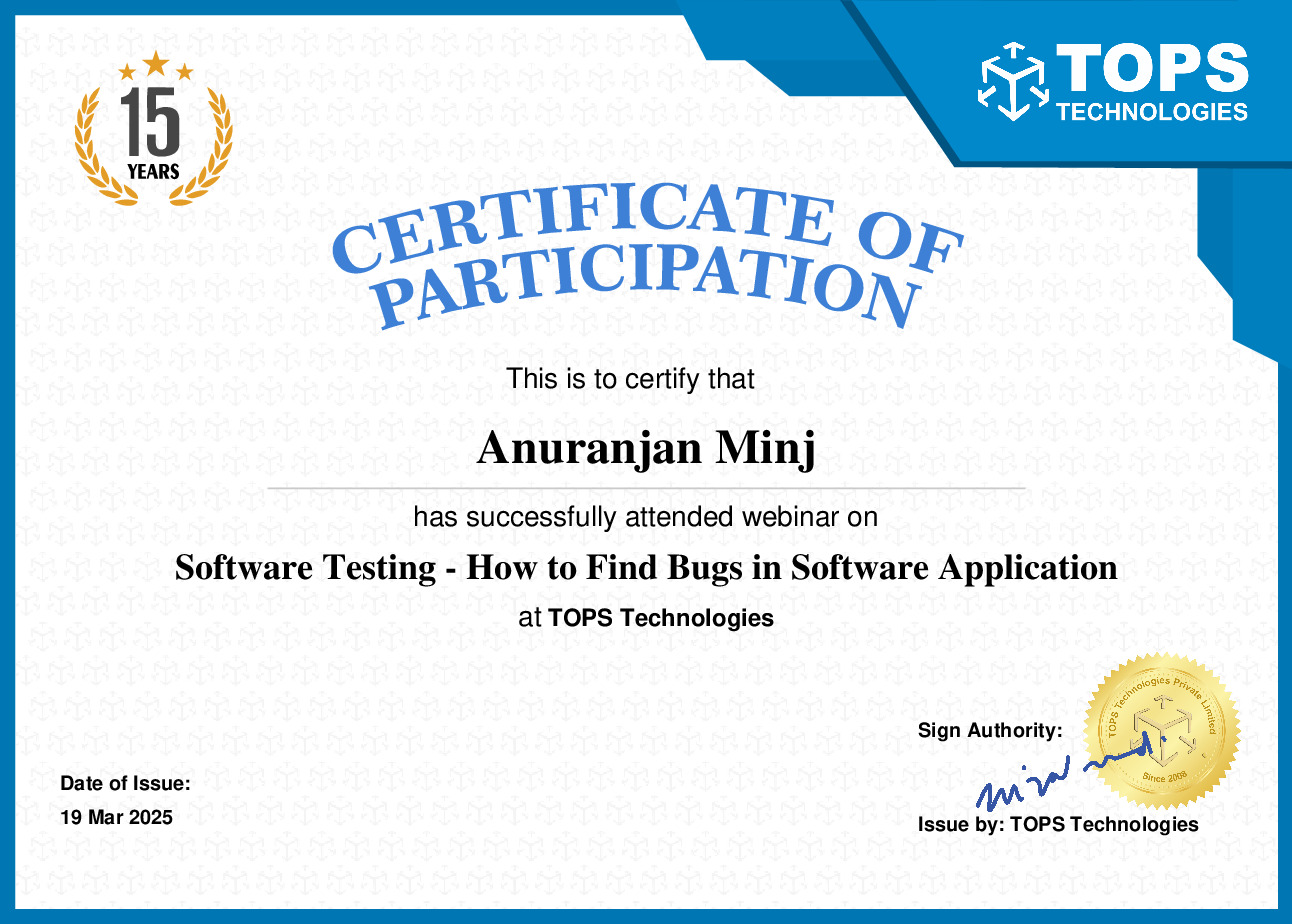Select the date '19 Mar 2025'
This screenshot has height=924, width=1292.
pos(116,817)
